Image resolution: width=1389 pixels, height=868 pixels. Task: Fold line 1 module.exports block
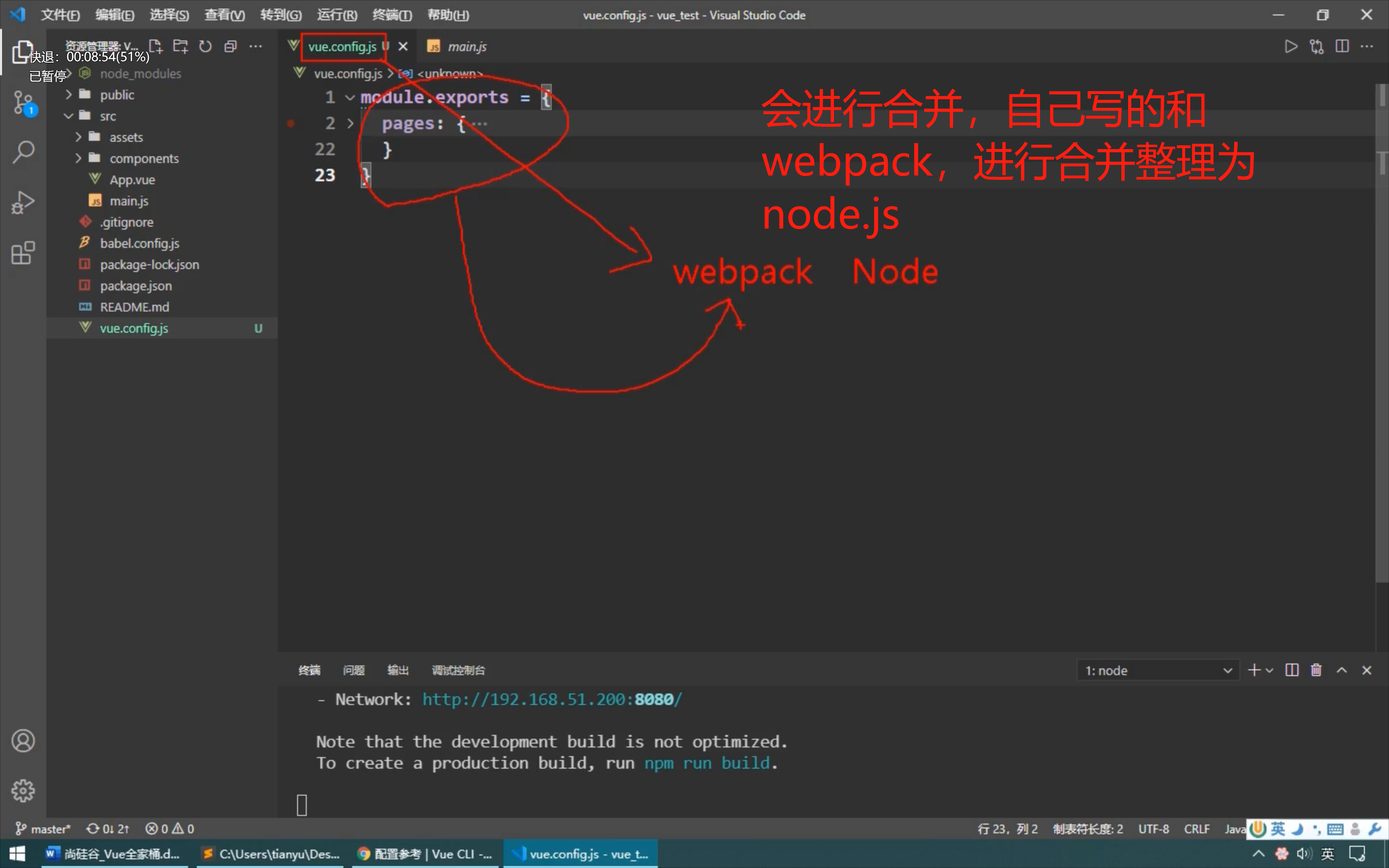click(x=350, y=97)
